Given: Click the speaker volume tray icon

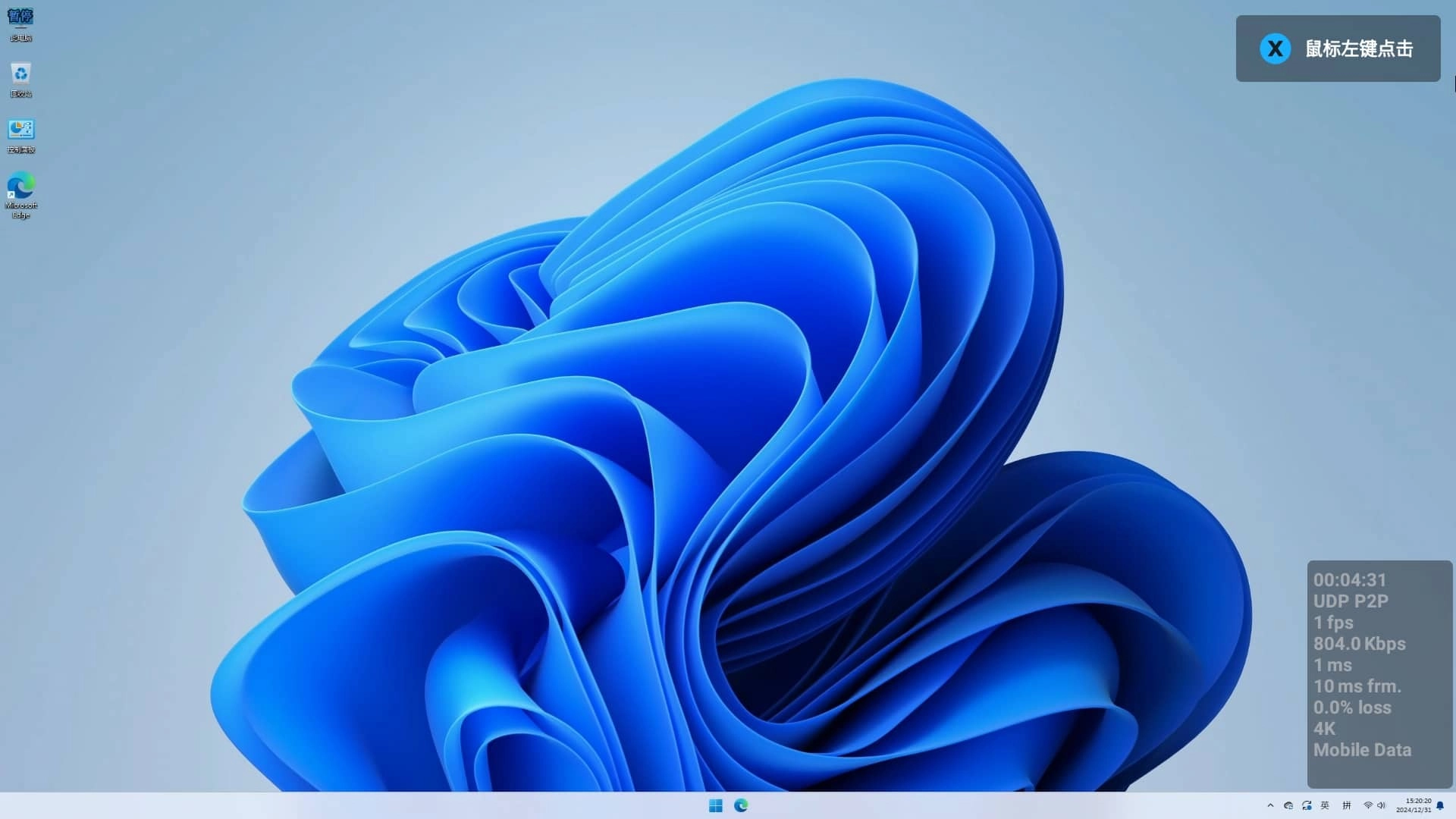Looking at the screenshot, I should click(x=1381, y=805).
